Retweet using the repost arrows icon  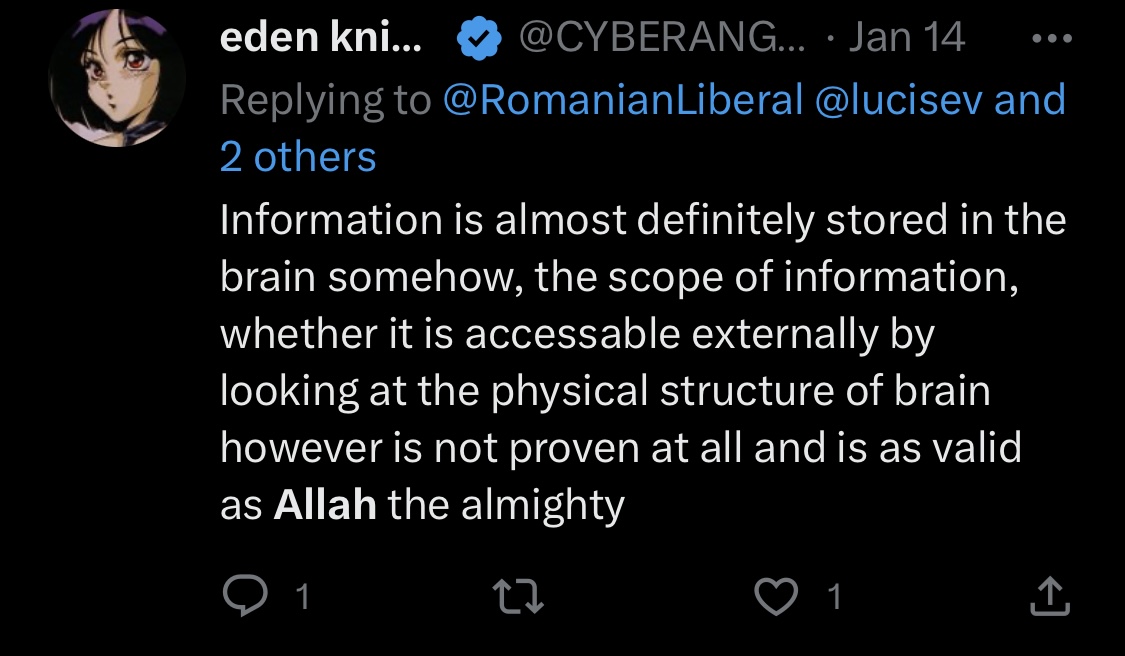pos(518,597)
